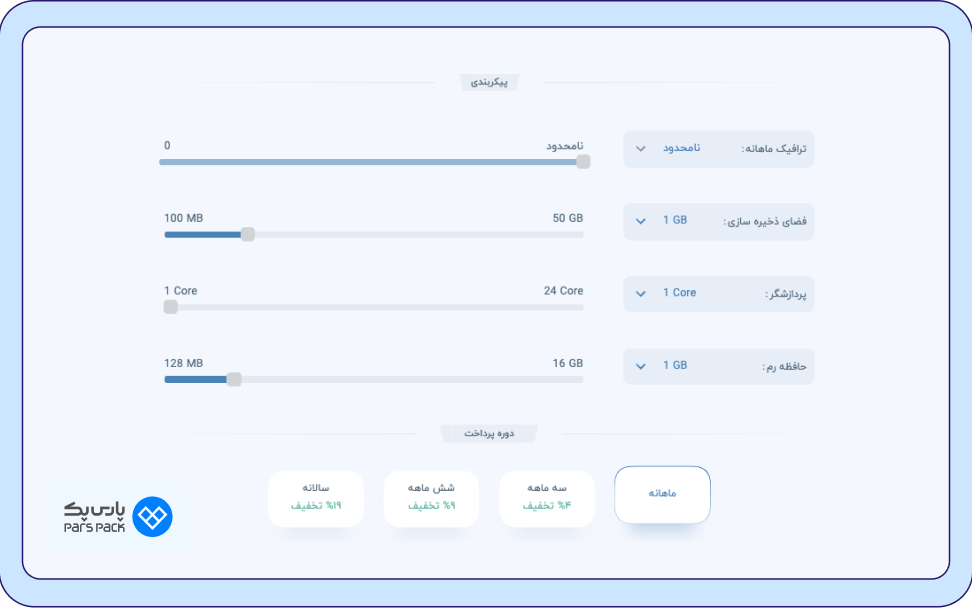Expand the حافظه رم (1 GB) dropdown

pyautogui.click(x=718, y=366)
